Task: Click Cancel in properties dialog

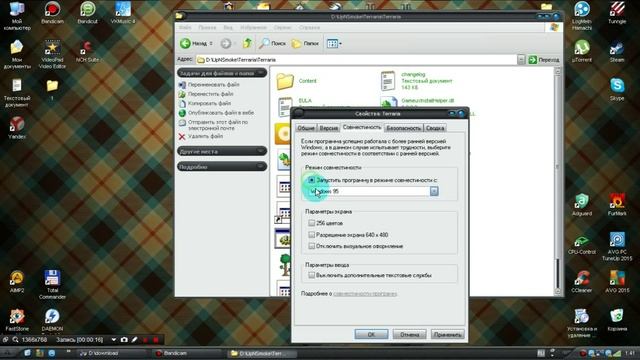Action: point(409,334)
